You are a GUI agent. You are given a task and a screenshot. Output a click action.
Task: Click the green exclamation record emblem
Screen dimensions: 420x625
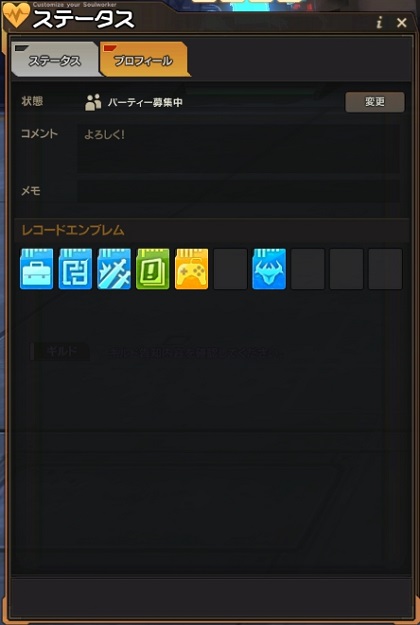coord(153,269)
